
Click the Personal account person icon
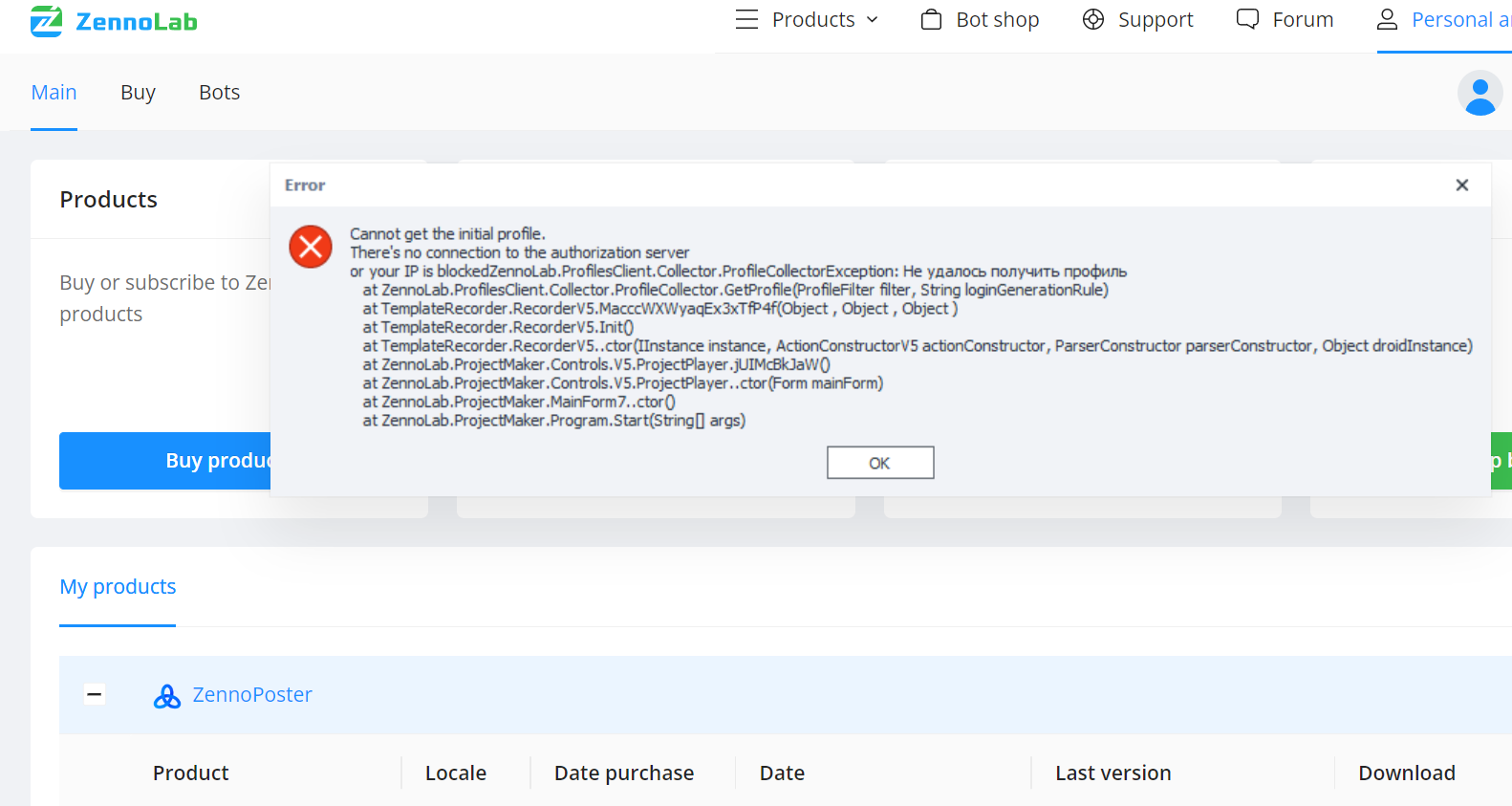pyautogui.click(x=1387, y=19)
